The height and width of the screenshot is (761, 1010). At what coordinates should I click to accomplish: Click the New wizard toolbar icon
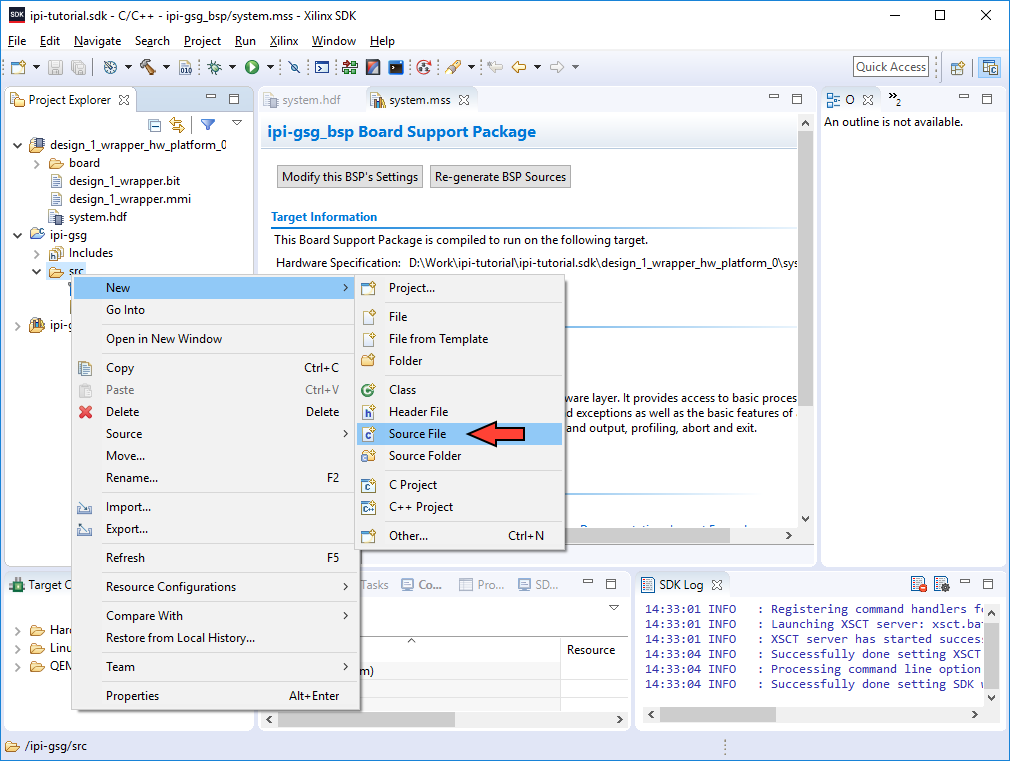click(18, 67)
